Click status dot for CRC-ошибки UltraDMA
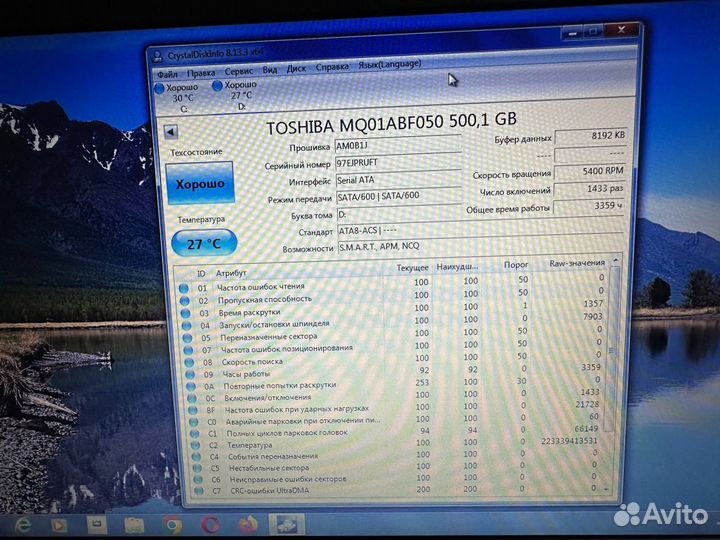Viewport: 720px width, 540px height. click(x=199, y=491)
